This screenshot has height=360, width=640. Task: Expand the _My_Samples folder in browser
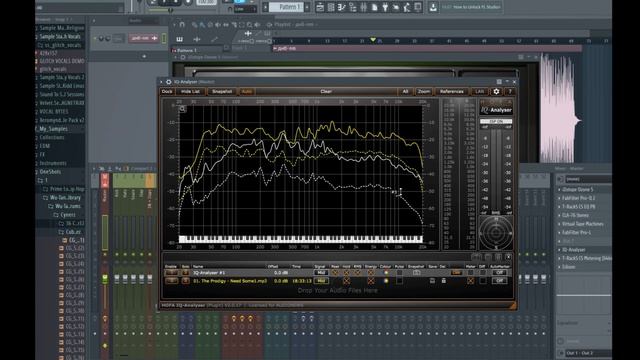53,129
